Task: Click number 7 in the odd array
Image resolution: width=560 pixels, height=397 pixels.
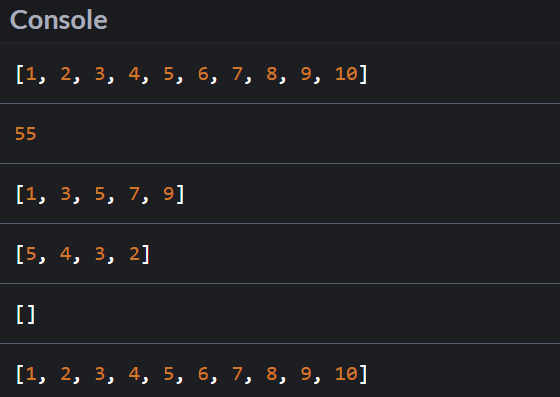Action: [x=134, y=194]
